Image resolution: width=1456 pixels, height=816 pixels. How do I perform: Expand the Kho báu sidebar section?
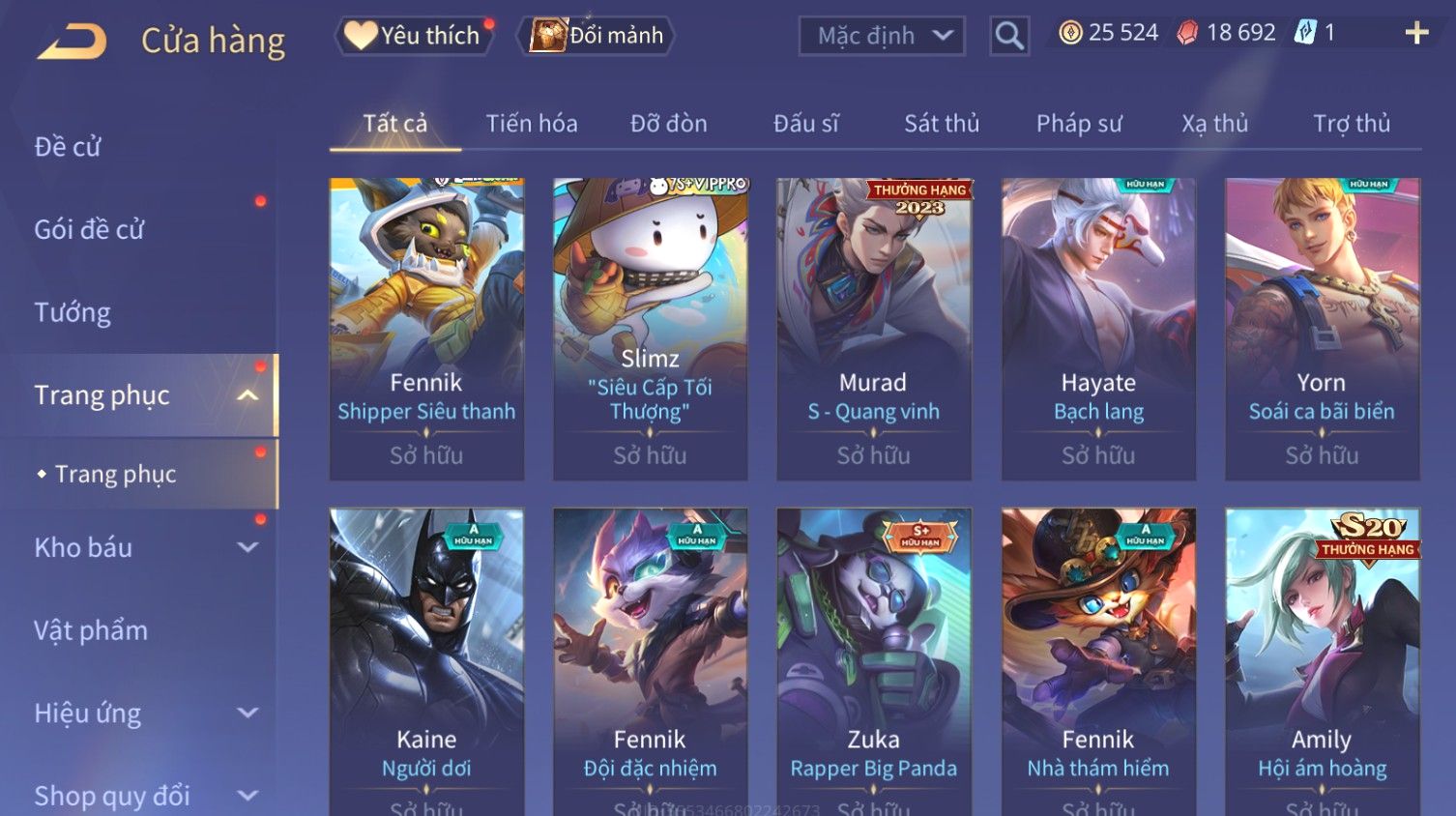(248, 547)
